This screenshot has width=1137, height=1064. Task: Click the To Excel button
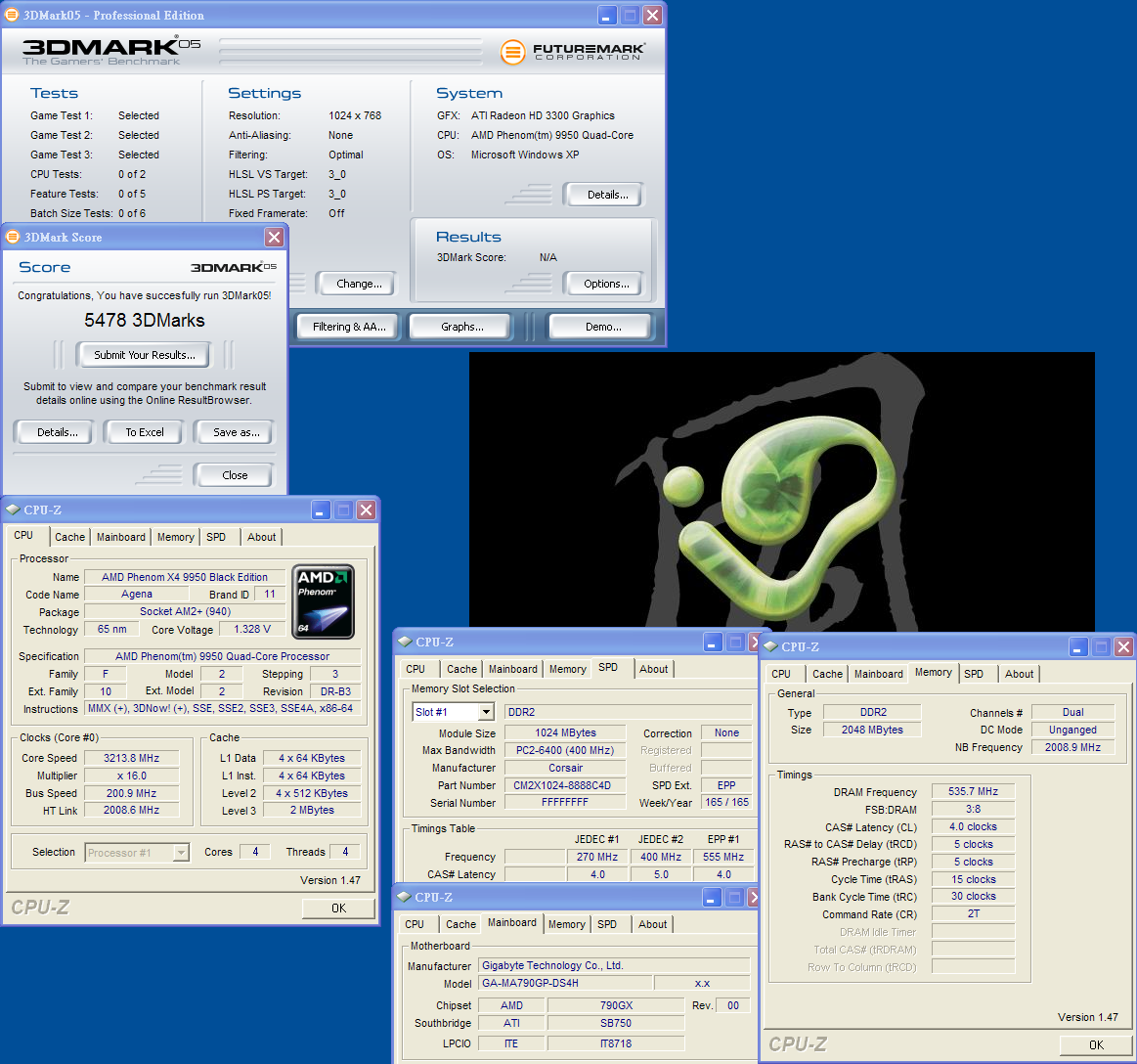[145, 432]
